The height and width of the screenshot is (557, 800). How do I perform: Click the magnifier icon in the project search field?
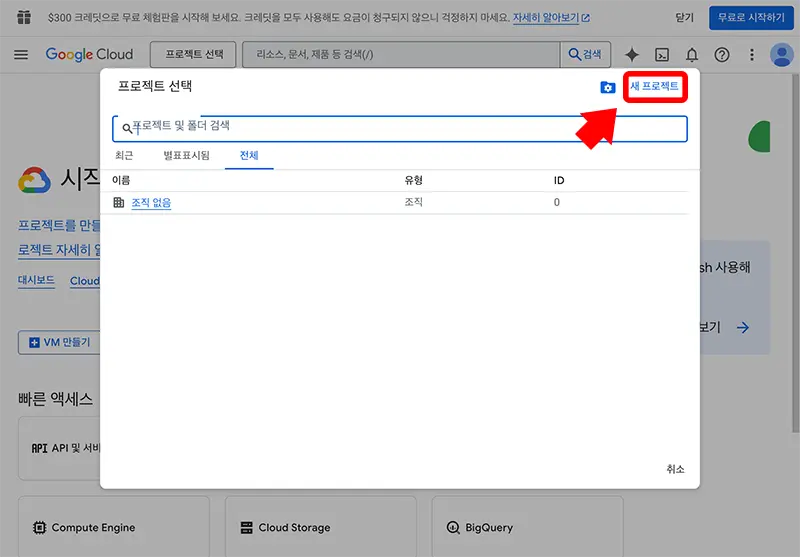[127, 128]
